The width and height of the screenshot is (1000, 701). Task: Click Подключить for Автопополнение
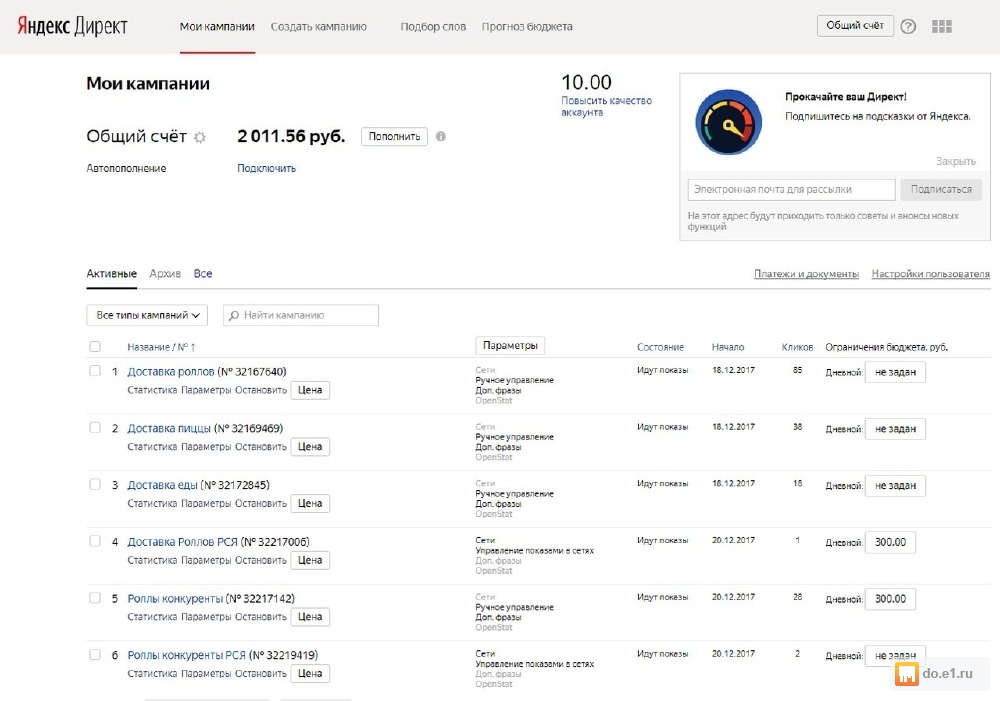pyautogui.click(x=267, y=168)
